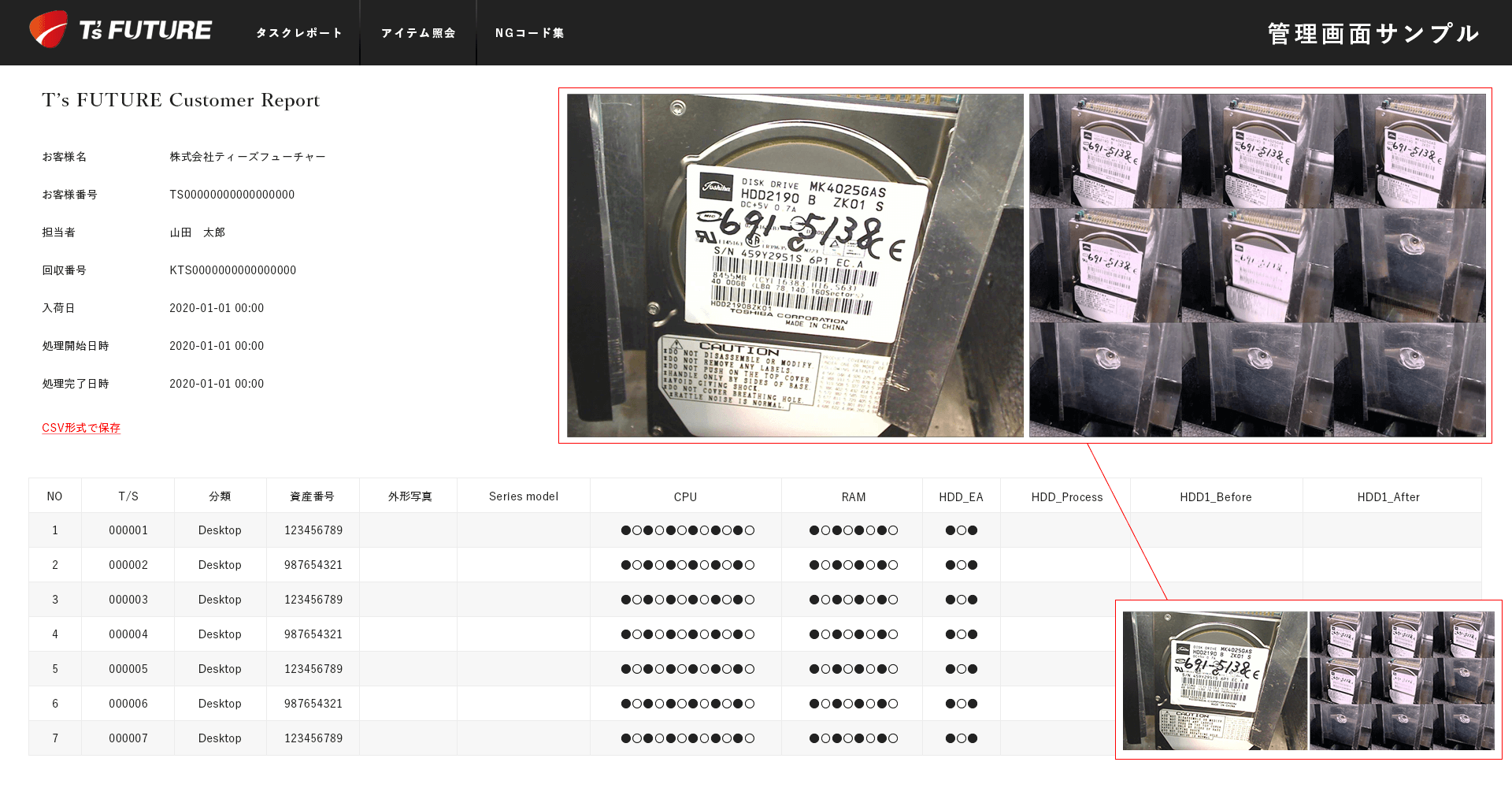Viewport: 1512px width, 788px height.
Task: Open the タスクレポート menu item
Action: (299, 33)
